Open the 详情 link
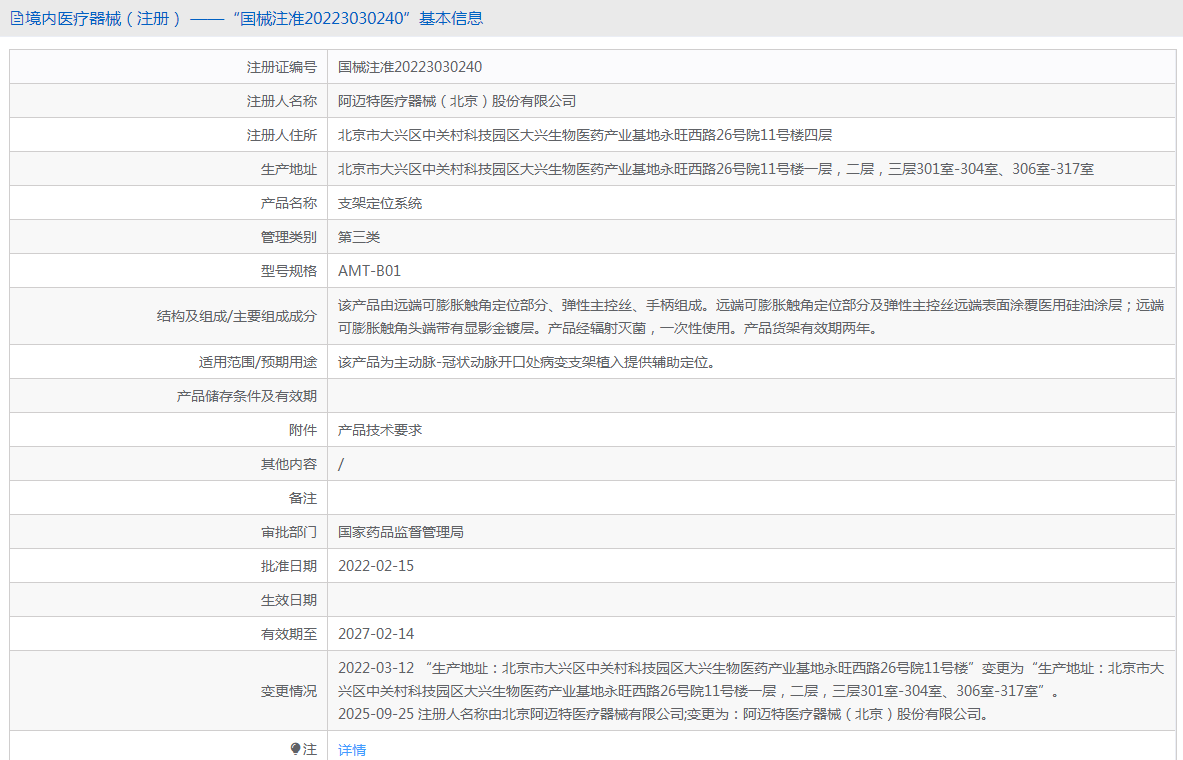This screenshot has height=760, width=1183. 352,749
